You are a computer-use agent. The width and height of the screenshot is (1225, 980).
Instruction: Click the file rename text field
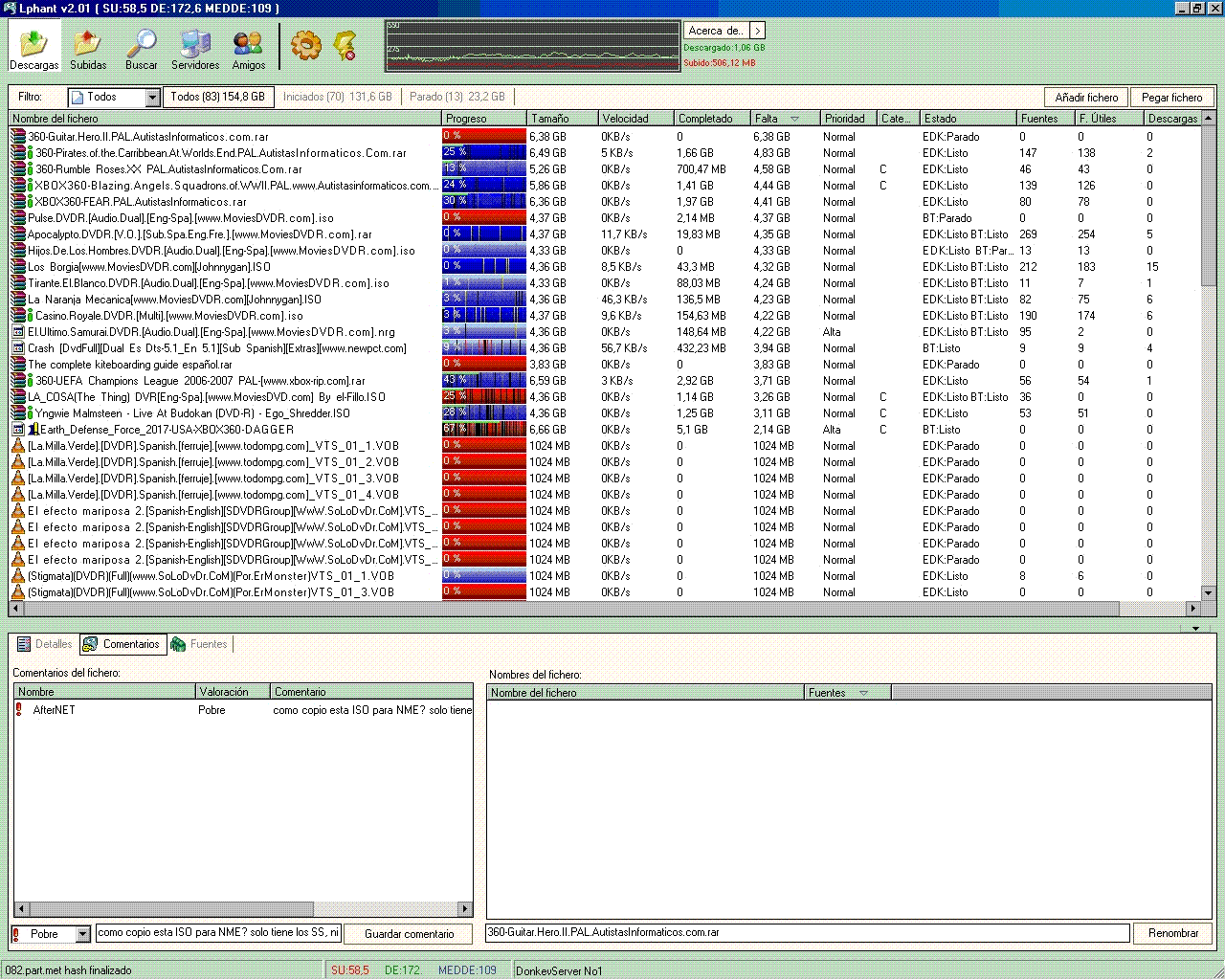807,932
